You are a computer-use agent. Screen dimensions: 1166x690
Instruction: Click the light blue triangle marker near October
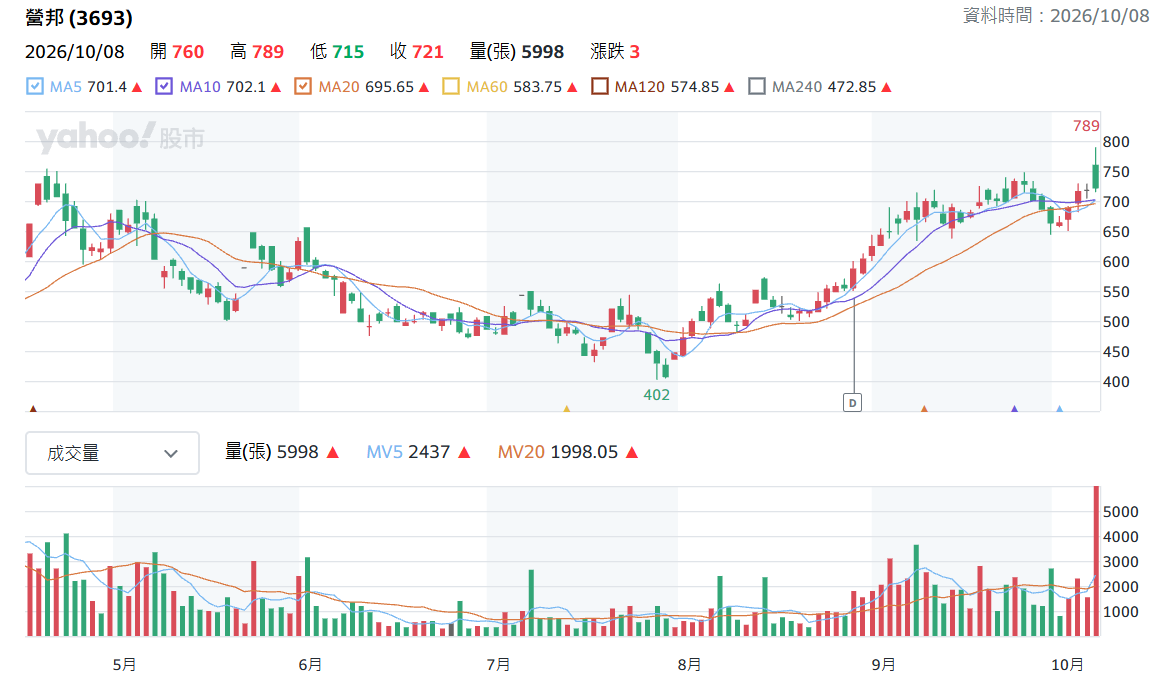[1060, 408]
